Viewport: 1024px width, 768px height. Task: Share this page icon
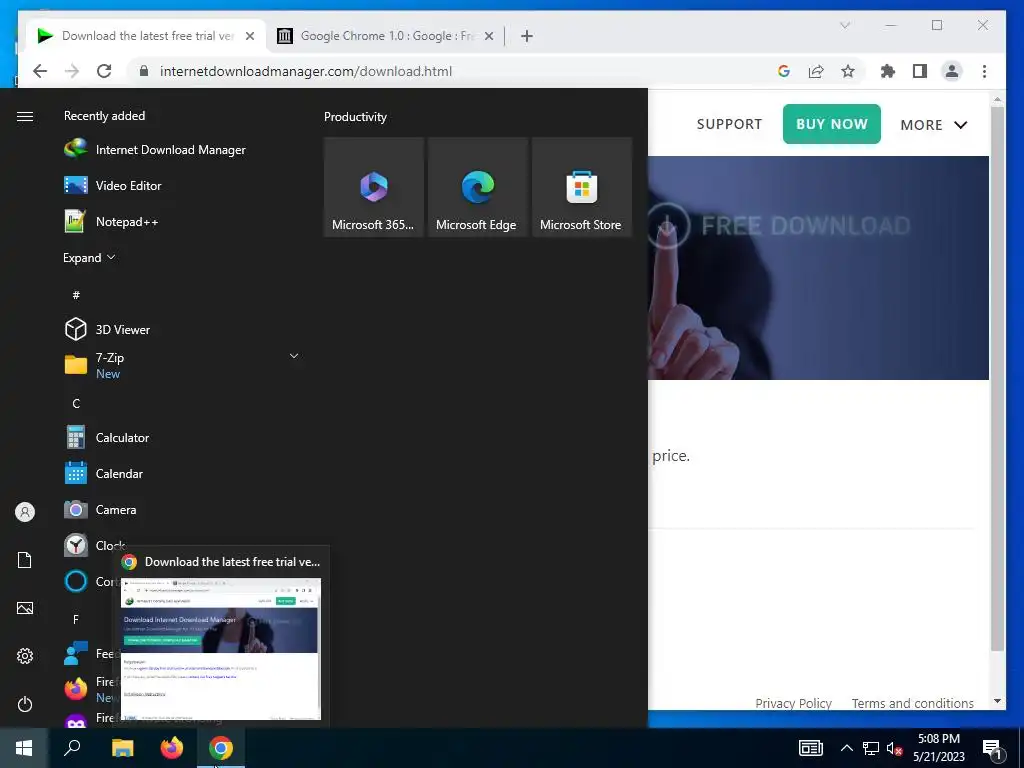[x=816, y=71]
